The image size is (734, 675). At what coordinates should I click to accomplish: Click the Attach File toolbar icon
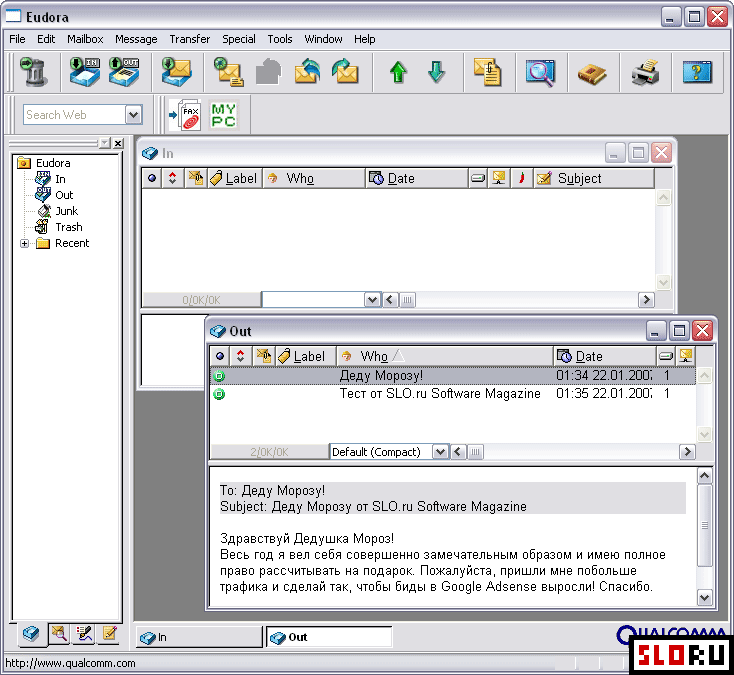(x=488, y=72)
